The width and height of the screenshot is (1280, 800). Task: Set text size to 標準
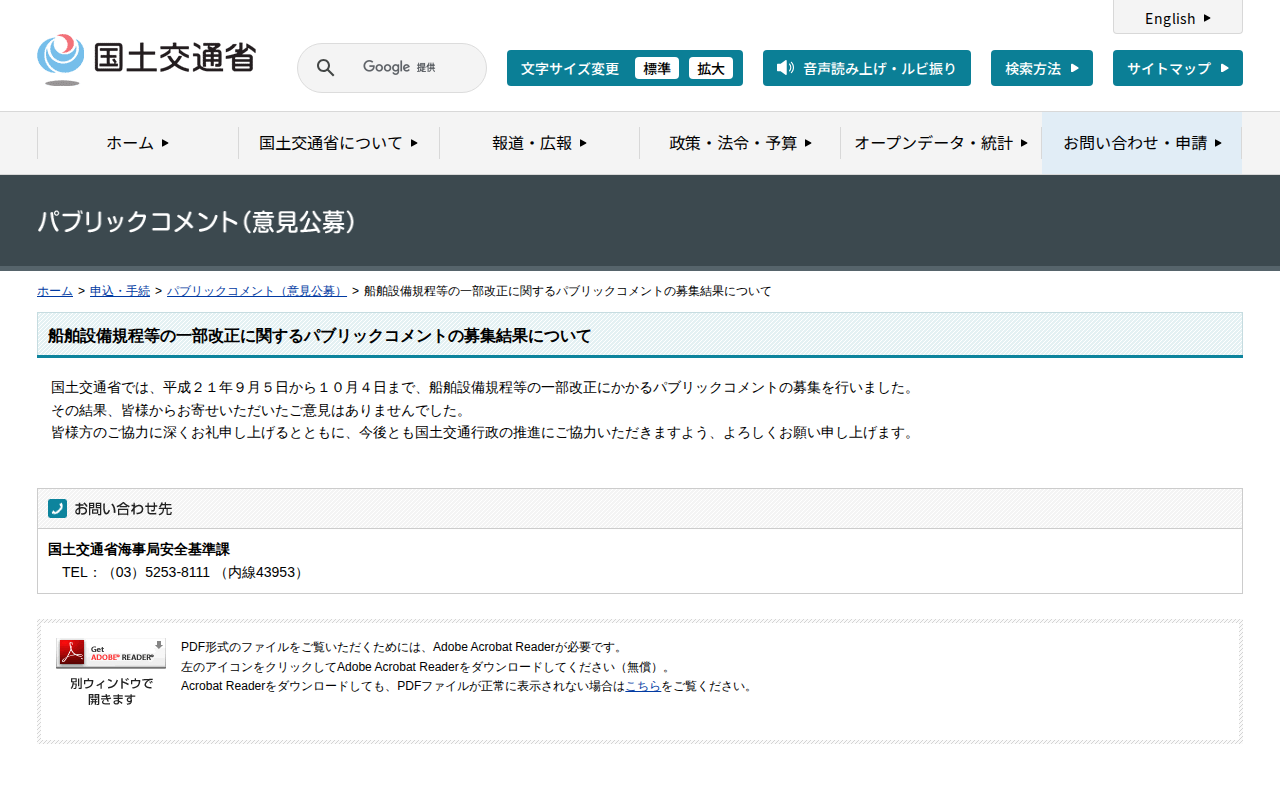click(x=656, y=68)
